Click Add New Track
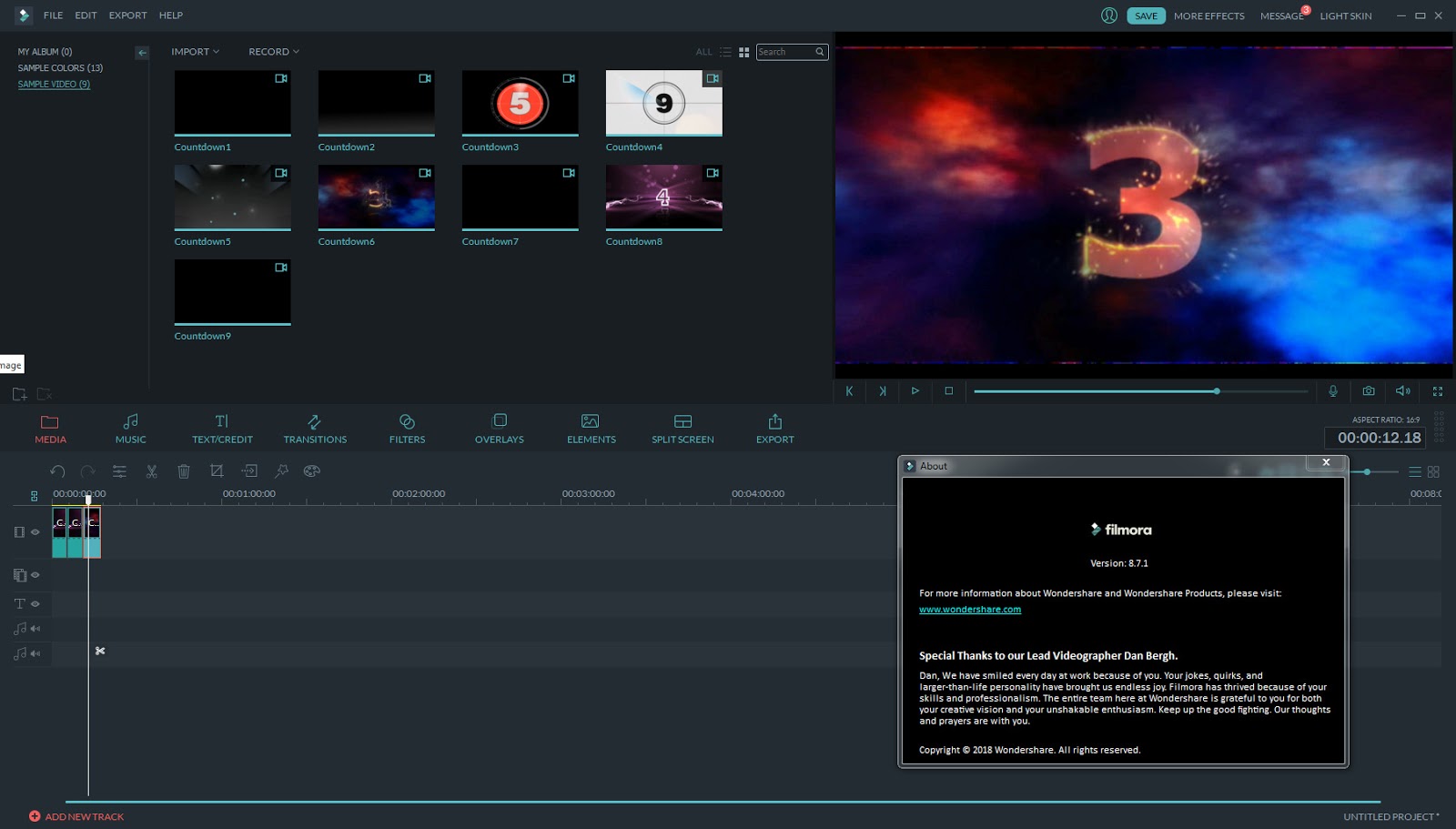Viewport: 1456px width, 829px height. [76, 816]
